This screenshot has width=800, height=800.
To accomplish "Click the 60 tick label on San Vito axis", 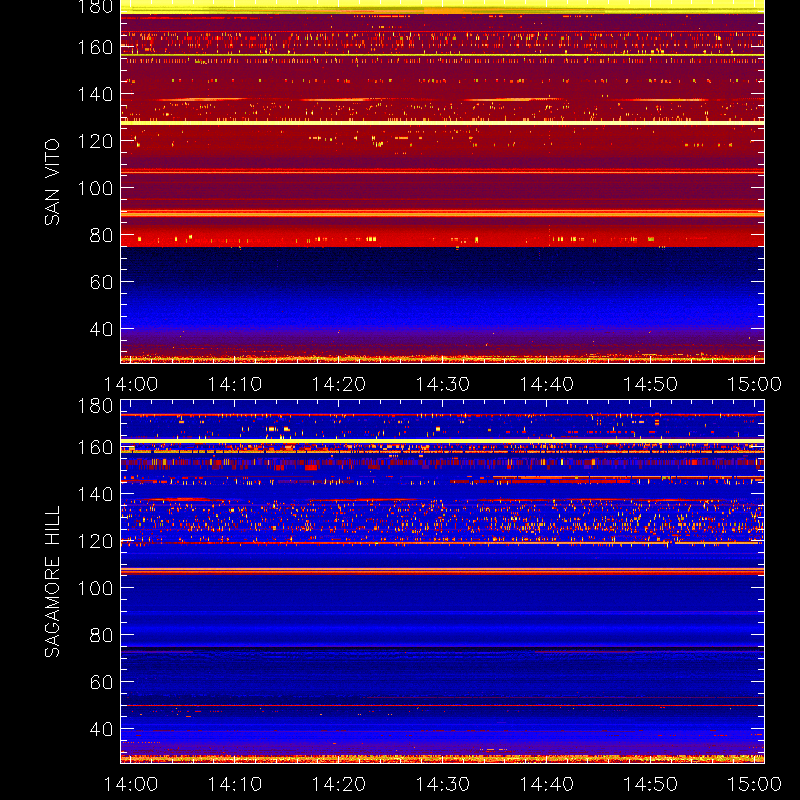I will click(x=102, y=282).
